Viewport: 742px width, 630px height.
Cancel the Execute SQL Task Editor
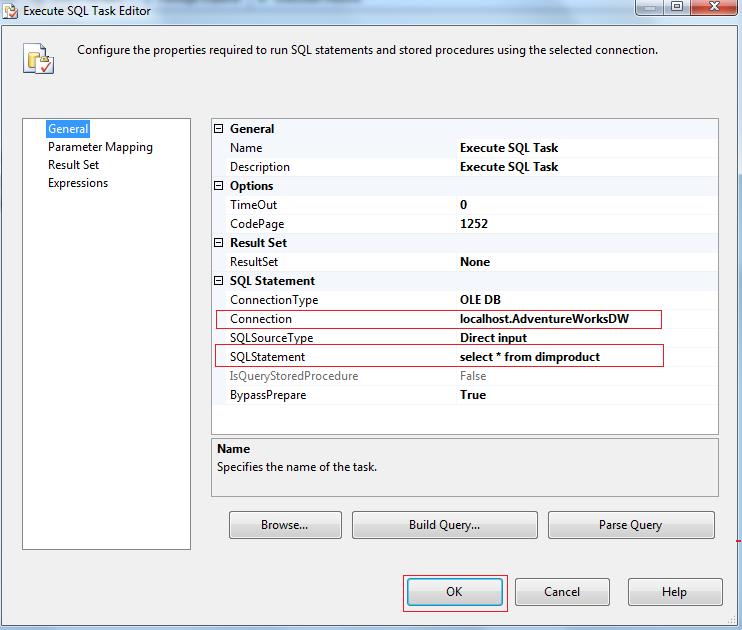pos(562,592)
